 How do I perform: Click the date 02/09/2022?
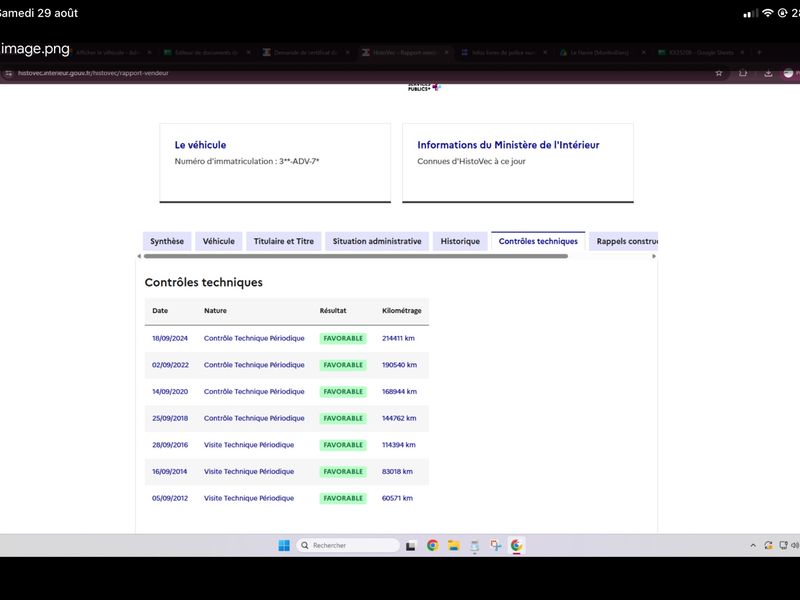pos(170,365)
